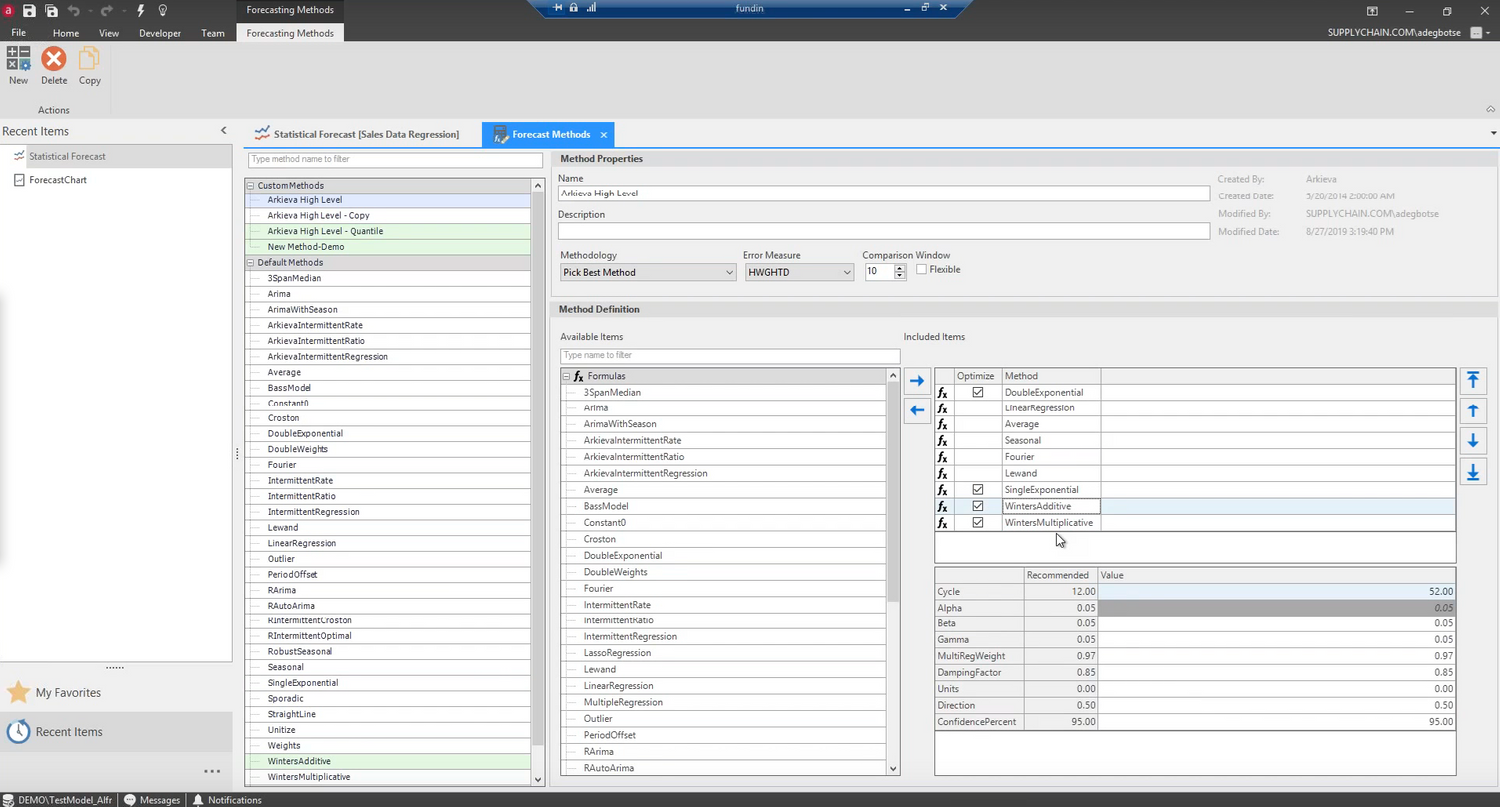
Task: Remove included item with left arrow button
Action: 917,410
